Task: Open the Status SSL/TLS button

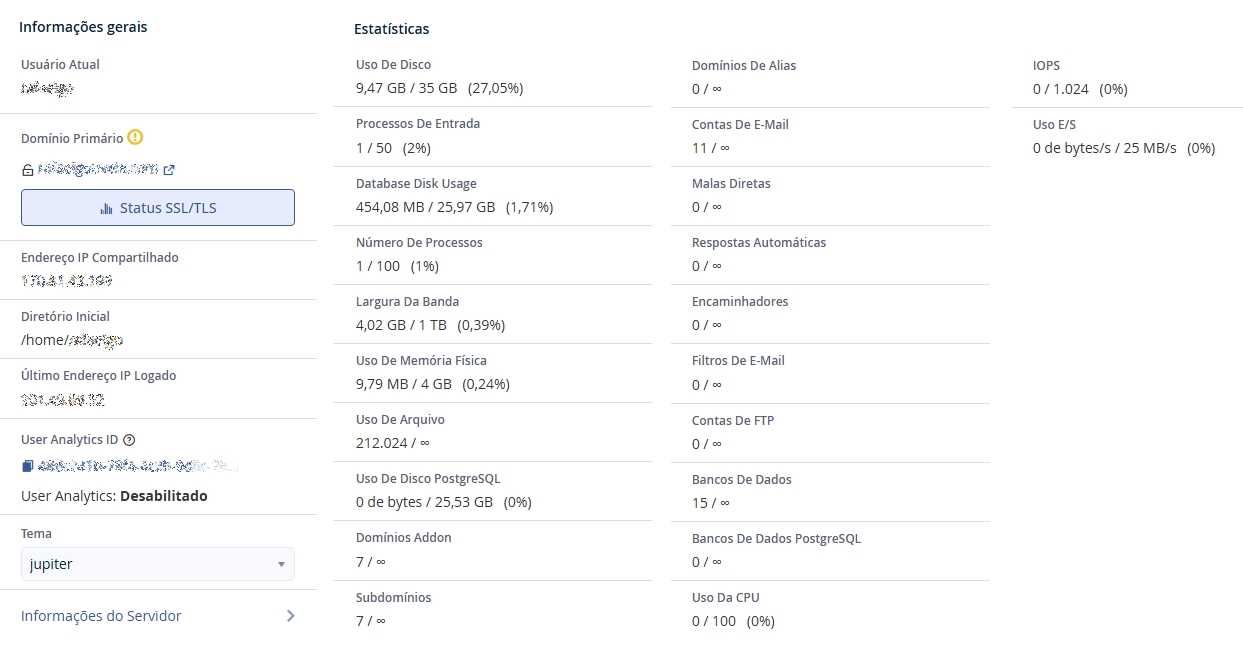Action: (158, 208)
